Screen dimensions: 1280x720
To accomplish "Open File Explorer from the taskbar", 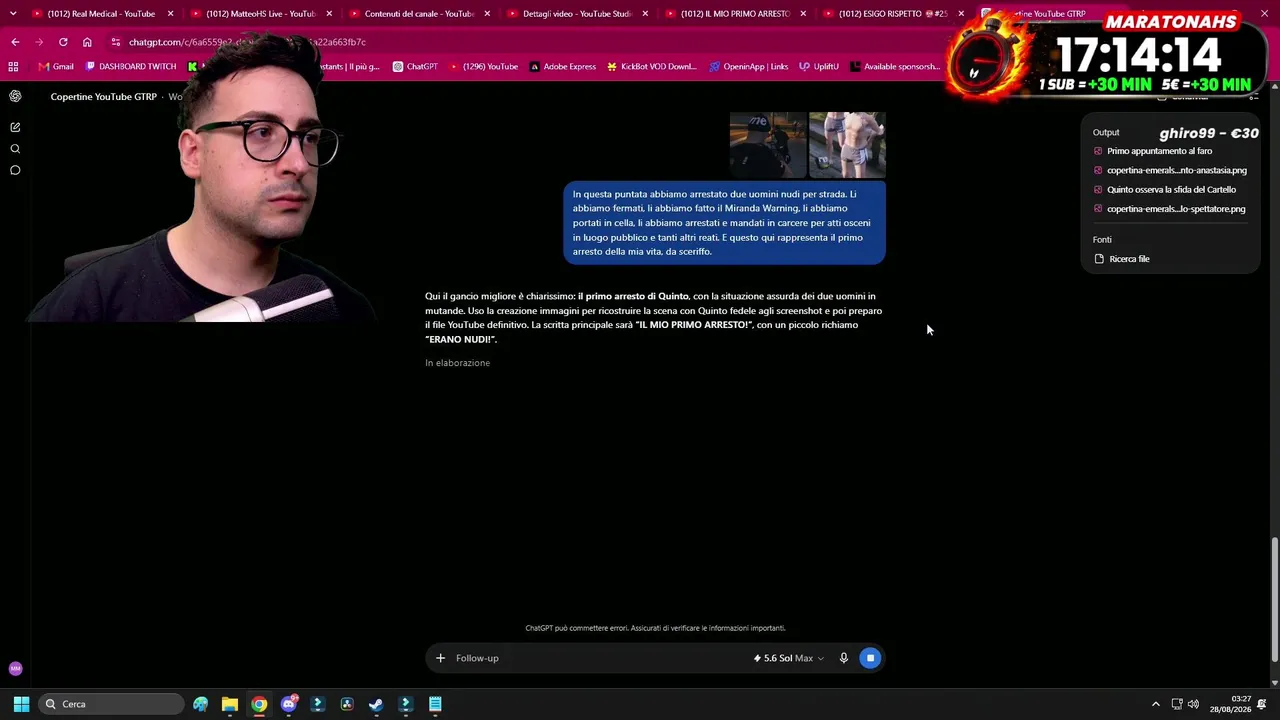I will 230,704.
